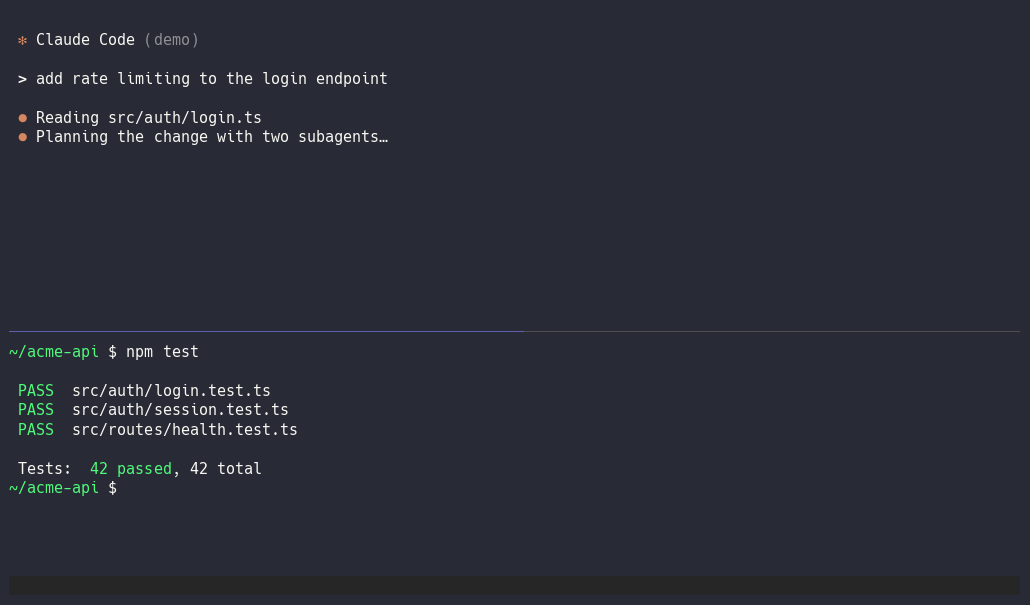Viewport: 1030px width, 605px height.
Task: Click the '(demo)' label
Action: (x=171, y=40)
